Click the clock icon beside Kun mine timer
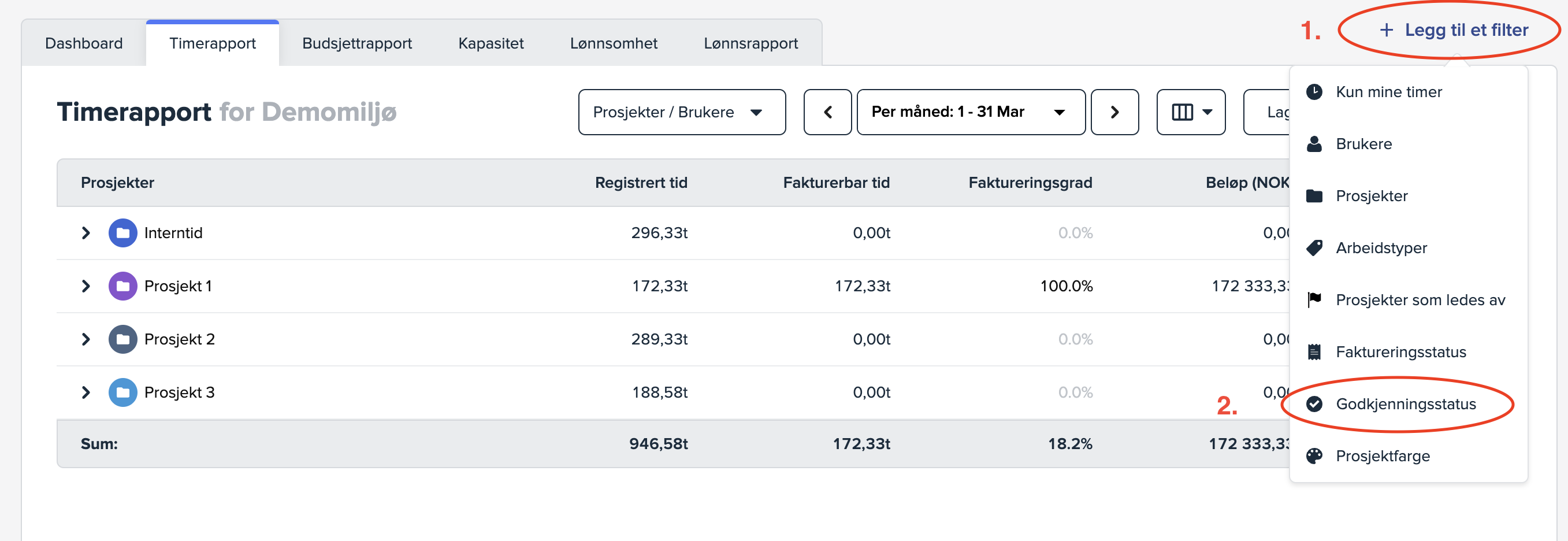The image size is (1568, 541). click(x=1314, y=92)
